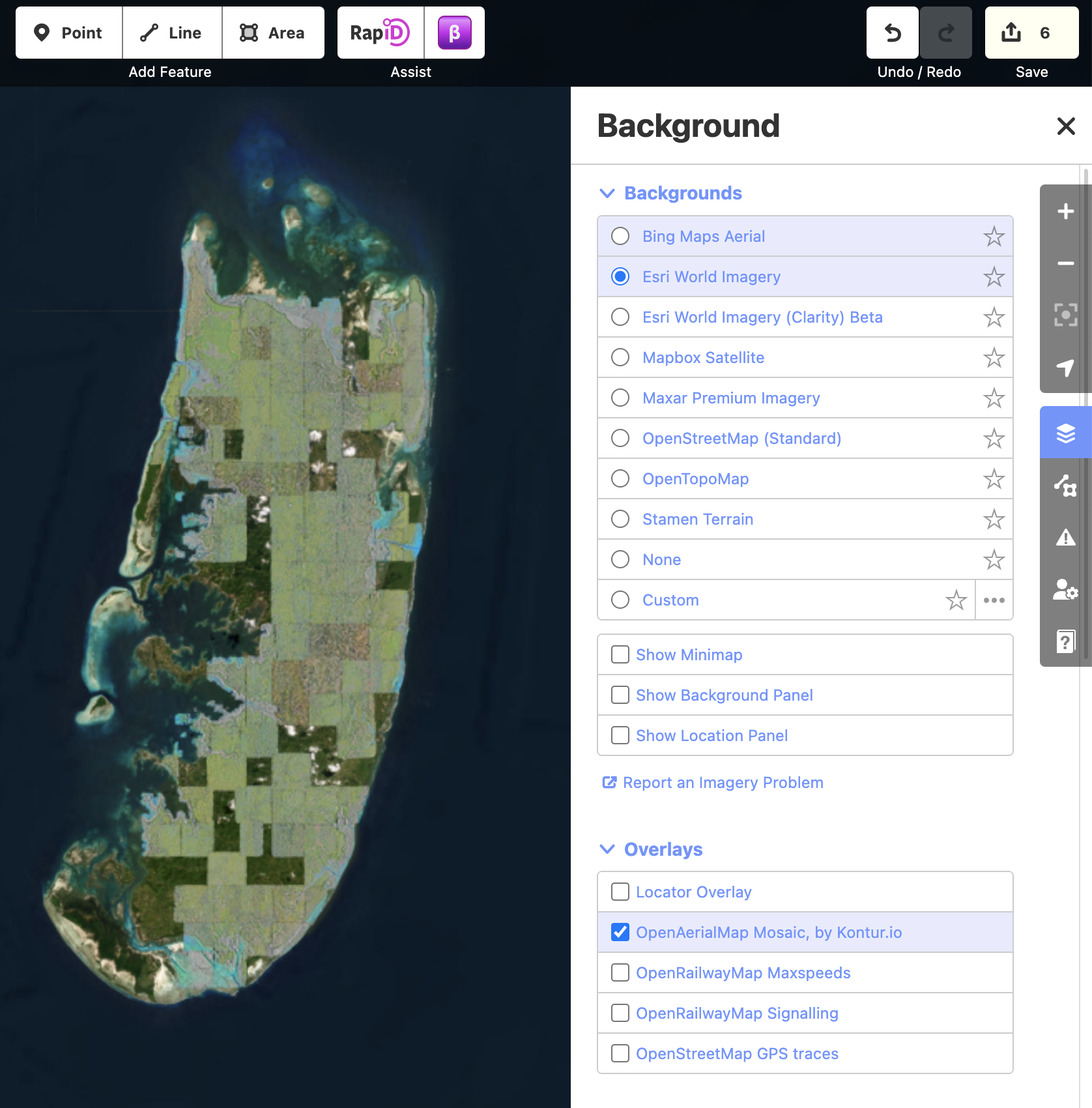Viewport: 1092px width, 1108px height.
Task: Enable Show Minimap checkbox
Action: (620, 654)
